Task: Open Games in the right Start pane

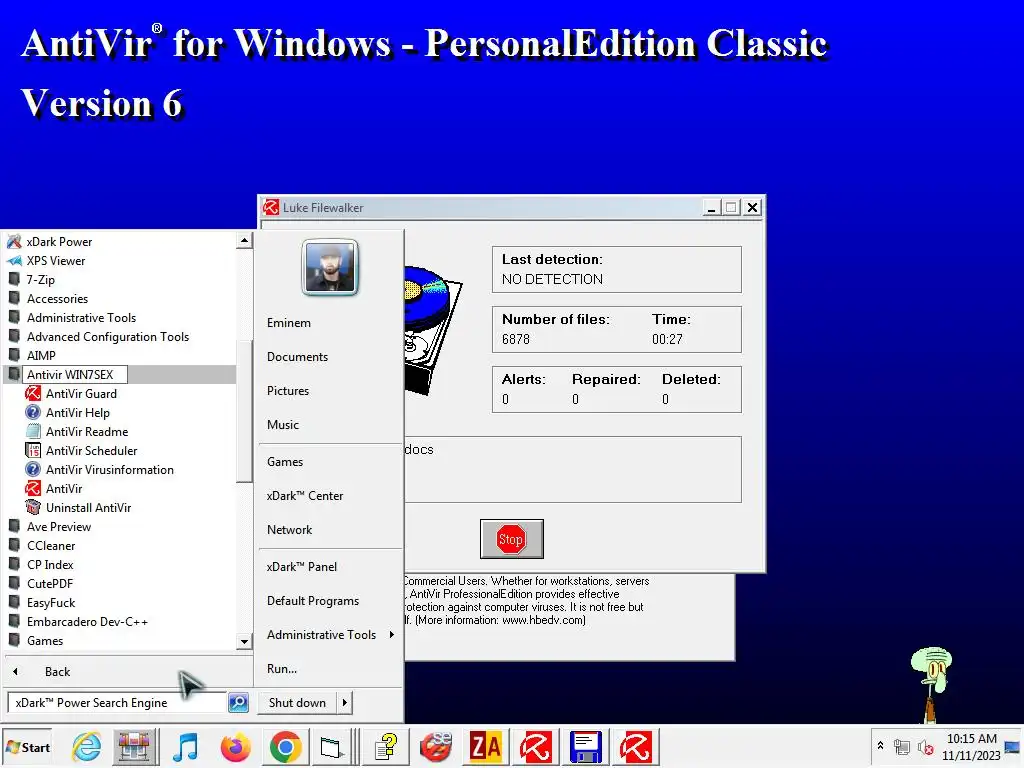Action: tap(285, 462)
